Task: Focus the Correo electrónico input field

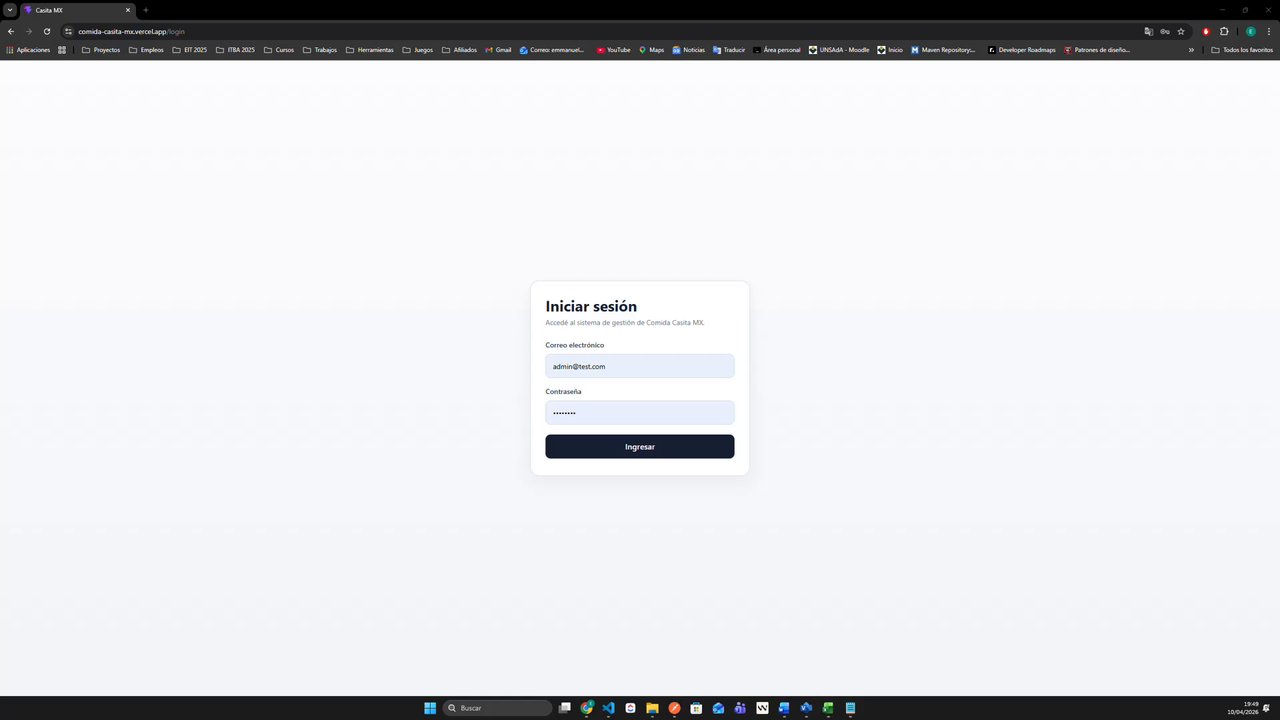Action: click(639, 366)
